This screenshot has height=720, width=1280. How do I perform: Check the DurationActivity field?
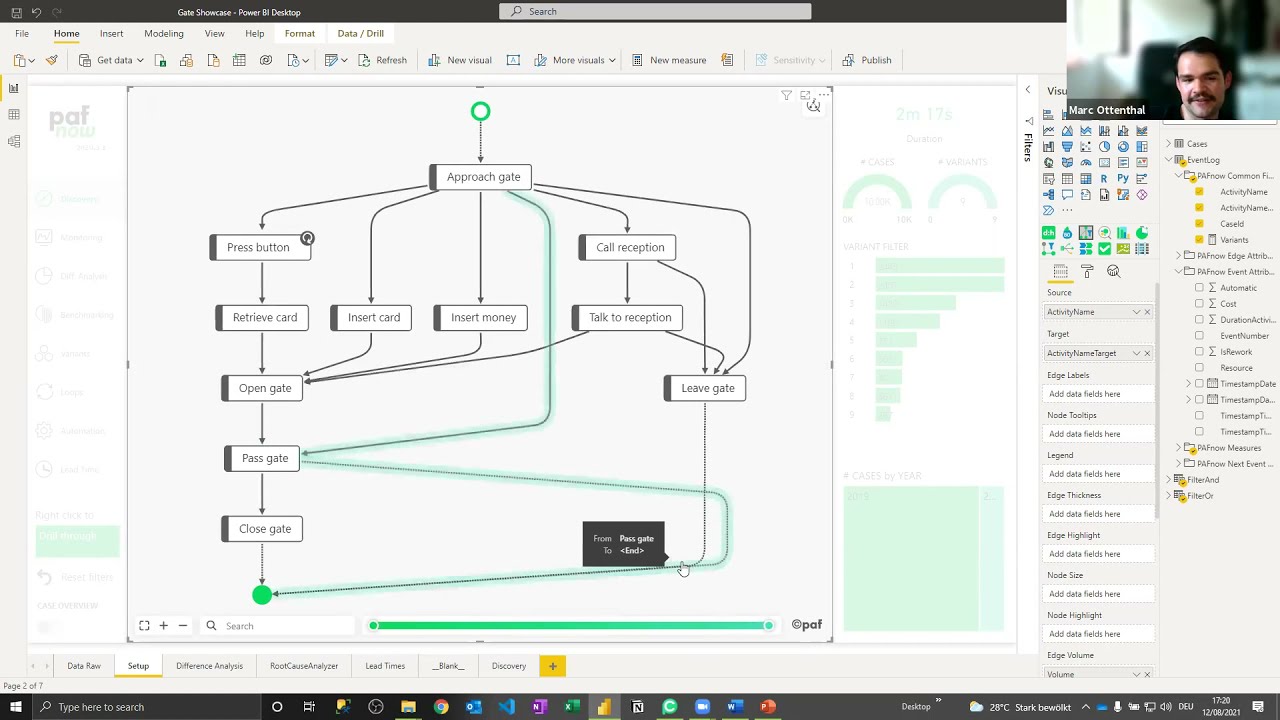(x=1199, y=320)
